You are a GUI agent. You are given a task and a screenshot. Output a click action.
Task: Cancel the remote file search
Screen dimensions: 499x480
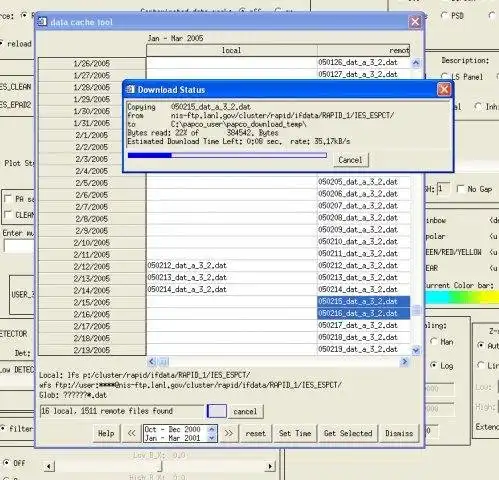click(x=245, y=411)
